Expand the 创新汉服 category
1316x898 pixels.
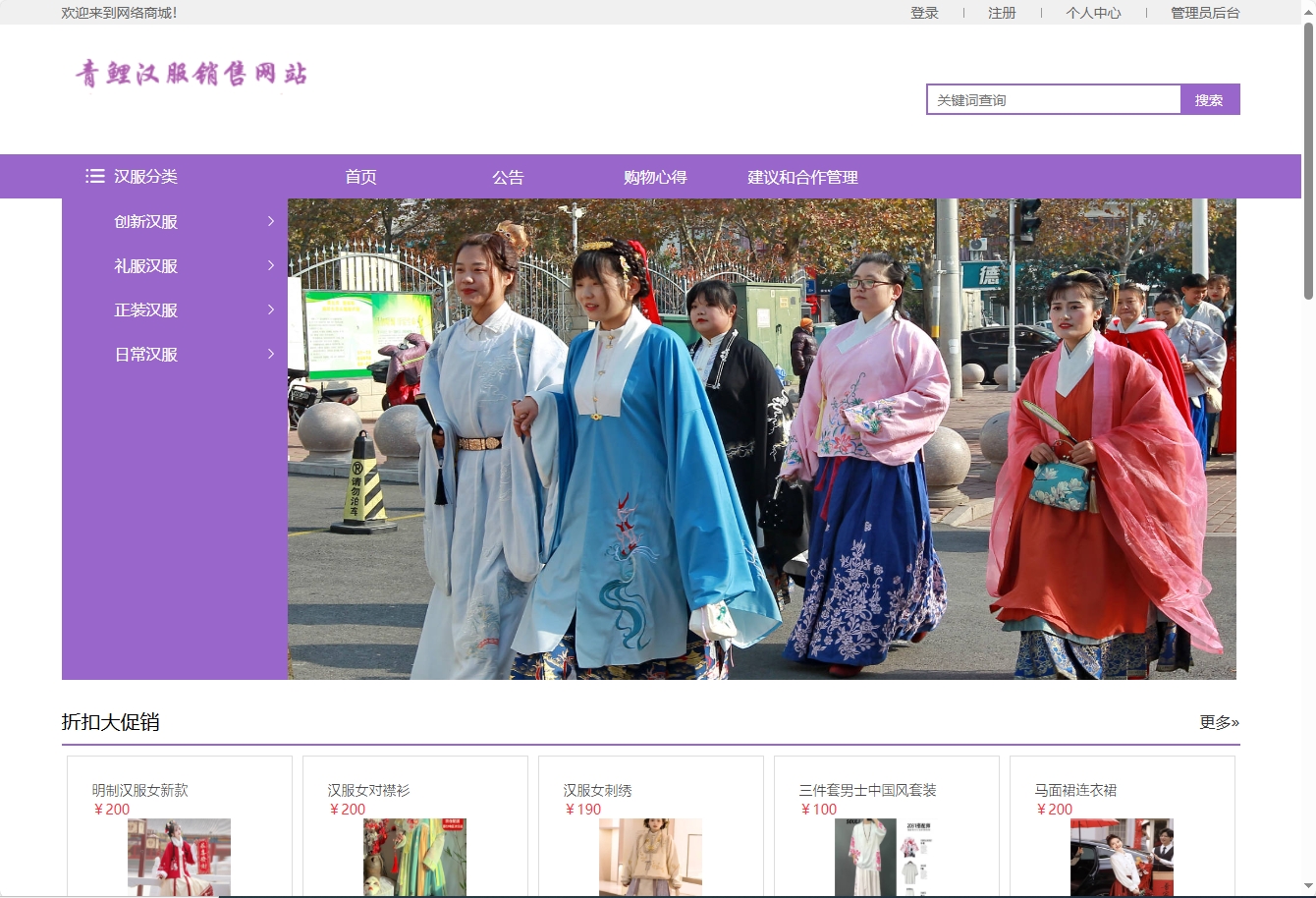[145, 221]
